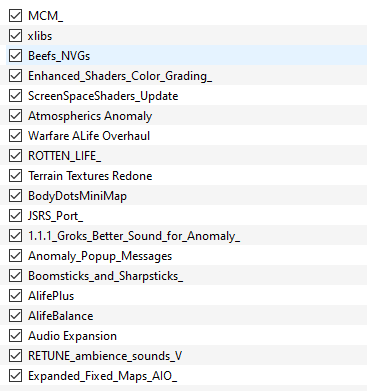This screenshot has height=391, width=367.
Task: Uncheck Warfare ALife Overhaul checkbox
Action: 15,136
